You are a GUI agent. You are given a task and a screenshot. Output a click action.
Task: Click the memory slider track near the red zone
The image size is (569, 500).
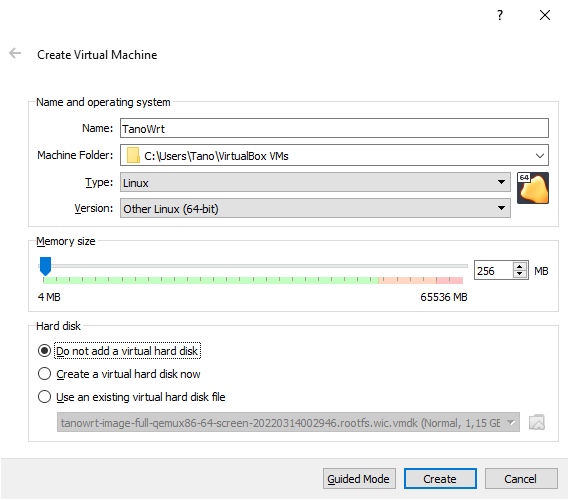(449, 266)
